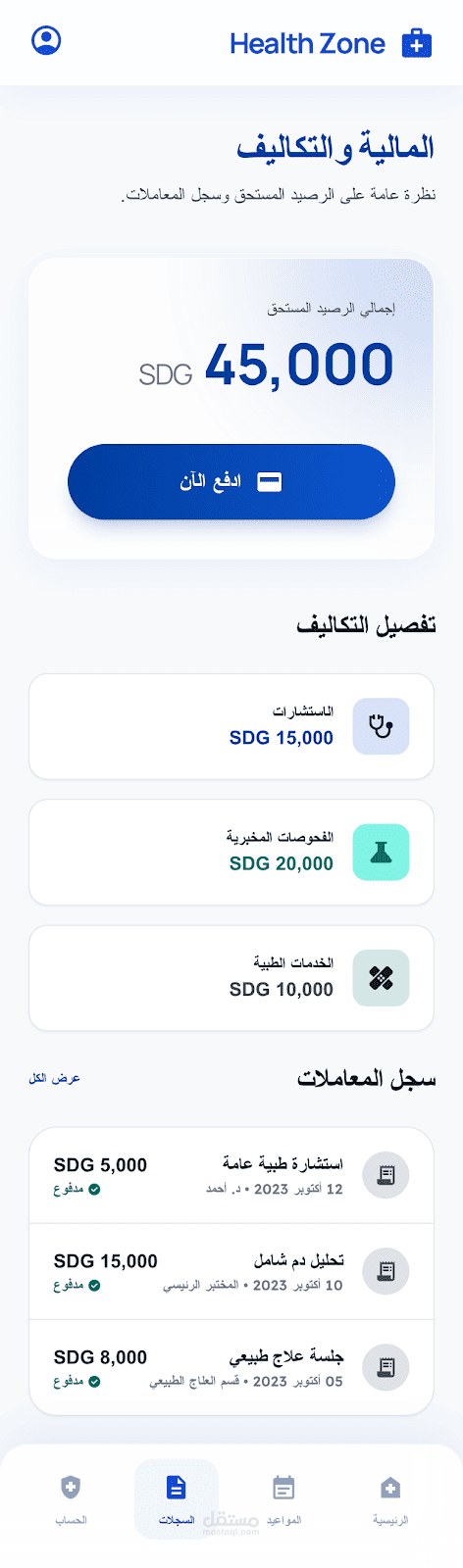Click the receipt icon beside تحليل دم شامل

(386, 1271)
